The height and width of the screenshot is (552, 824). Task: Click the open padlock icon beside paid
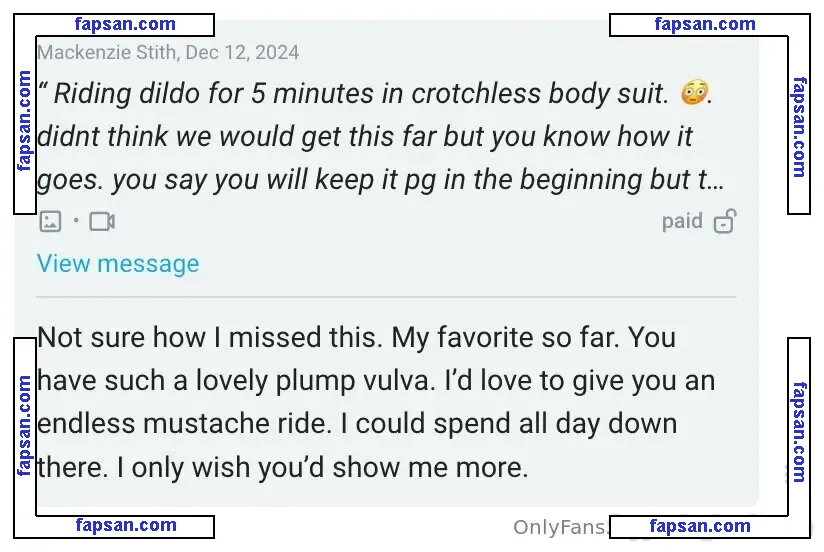[x=725, y=221]
